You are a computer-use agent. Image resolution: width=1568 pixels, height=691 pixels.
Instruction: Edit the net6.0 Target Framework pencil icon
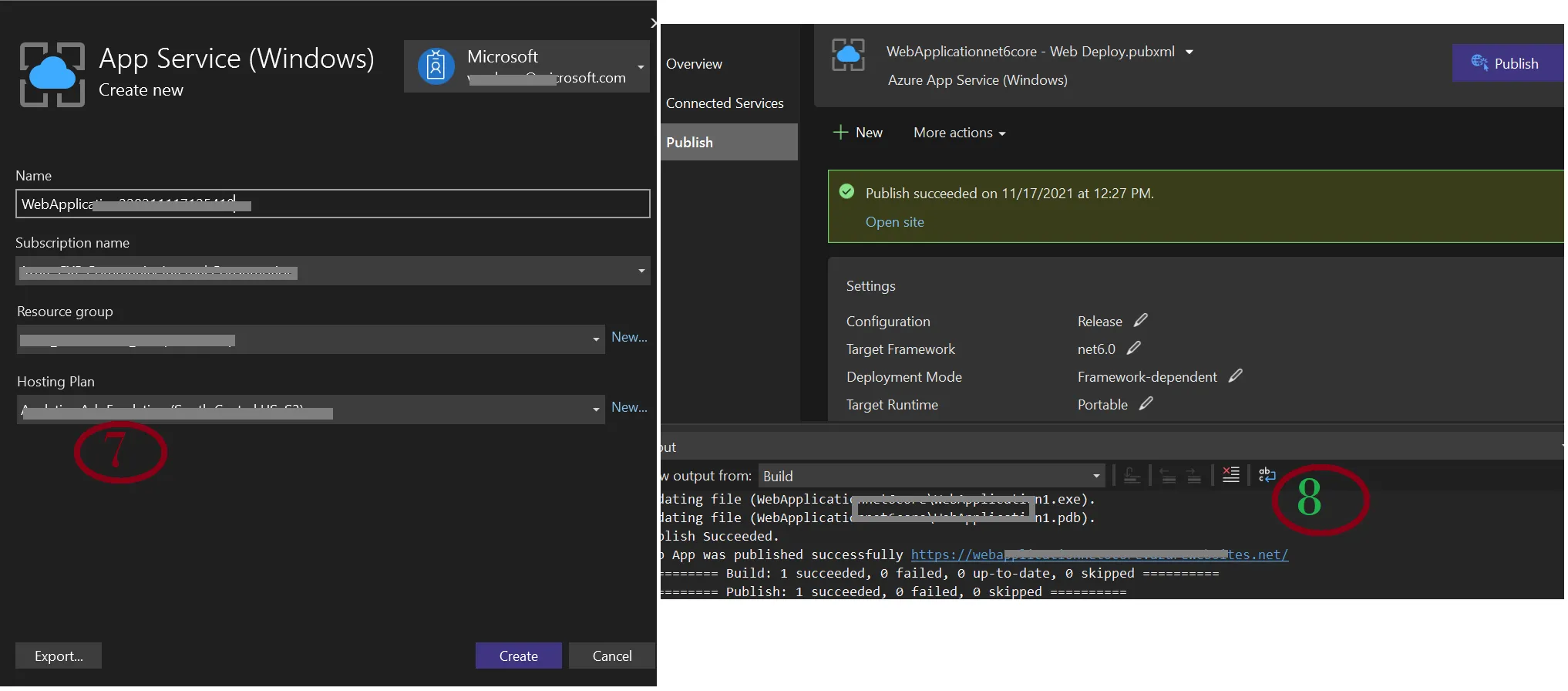click(1133, 348)
